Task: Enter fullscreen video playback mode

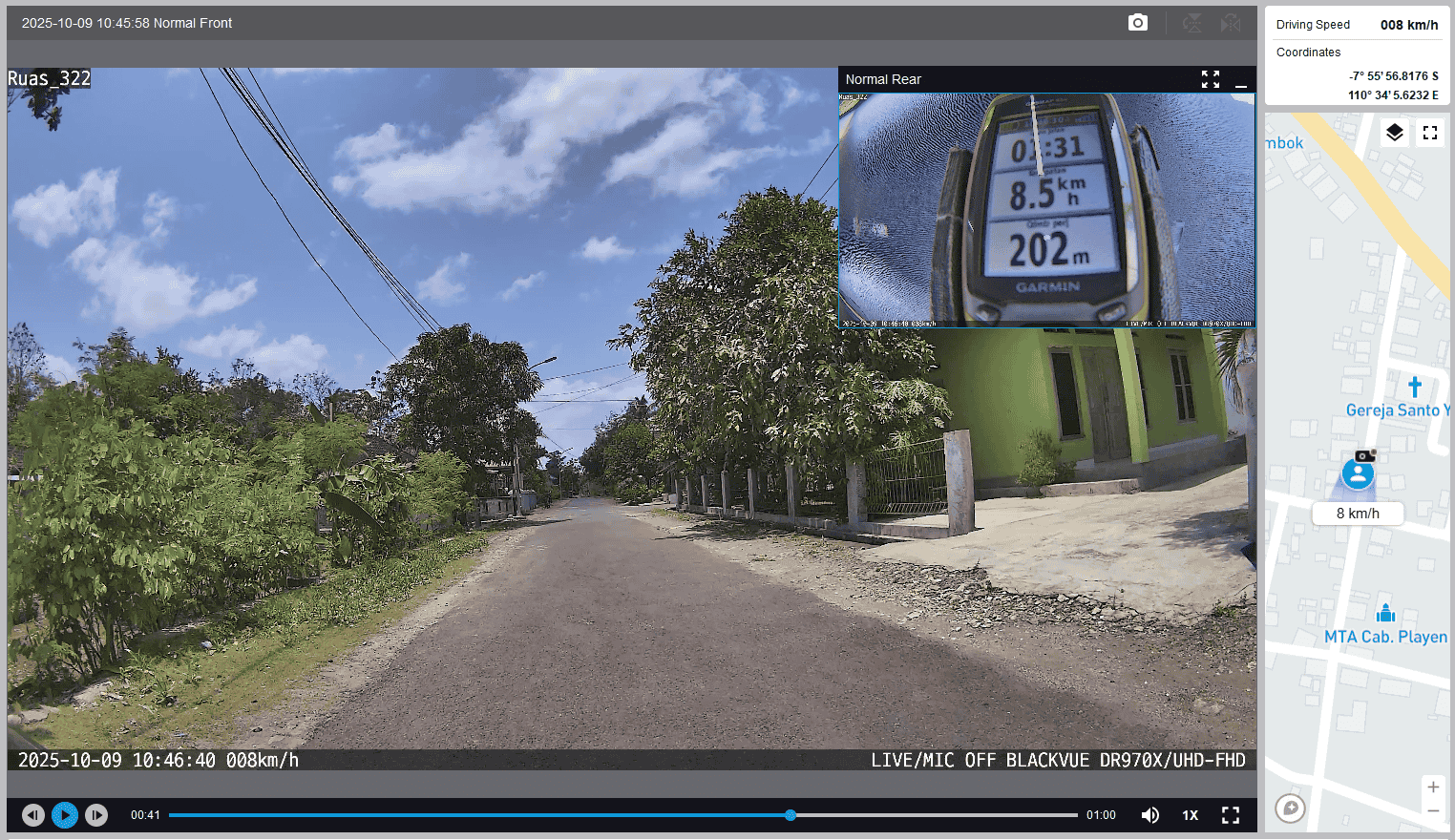Action: tap(1231, 815)
